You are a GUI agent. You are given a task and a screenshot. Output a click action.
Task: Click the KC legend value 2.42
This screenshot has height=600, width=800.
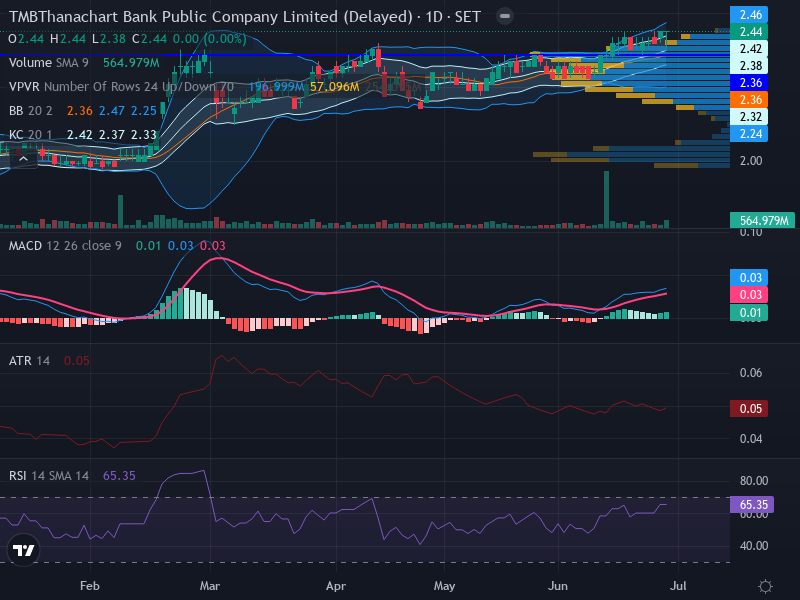click(x=80, y=135)
